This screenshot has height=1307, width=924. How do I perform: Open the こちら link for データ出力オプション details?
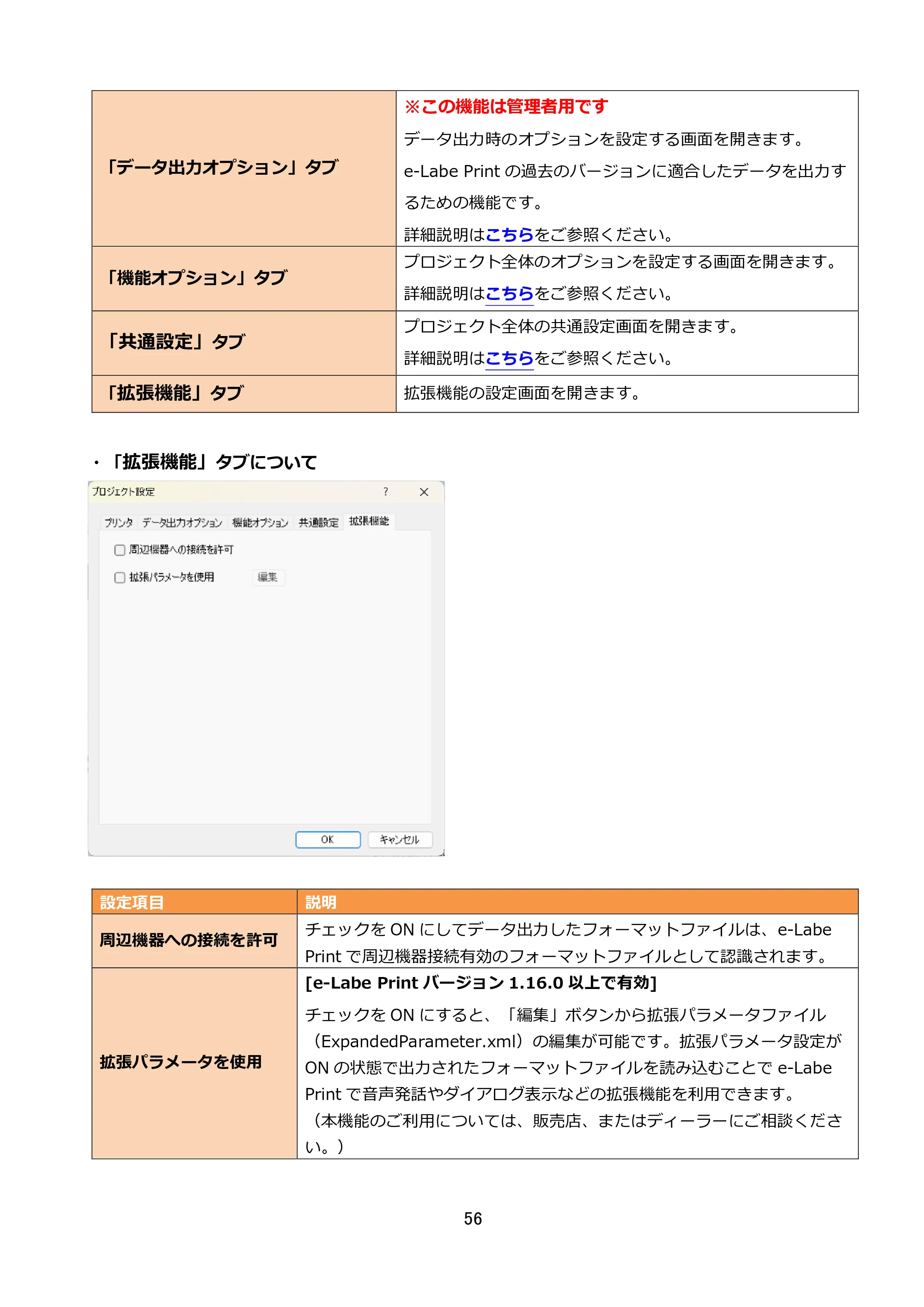click(509, 234)
